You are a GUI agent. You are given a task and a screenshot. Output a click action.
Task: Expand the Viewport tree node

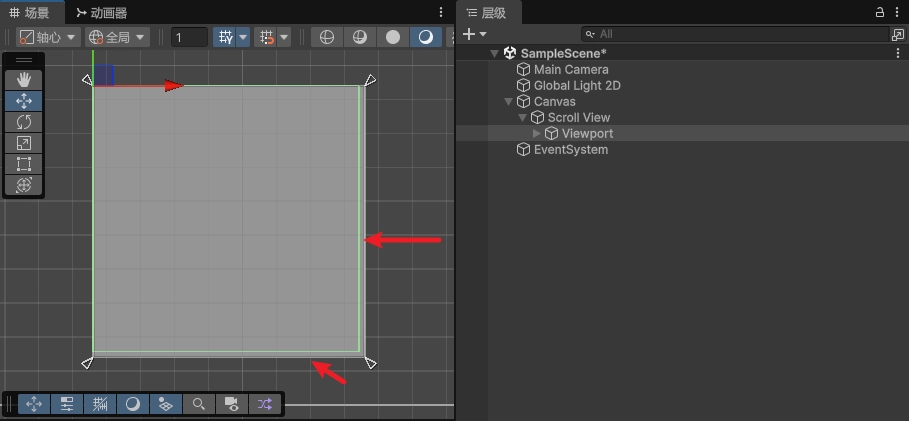[537, 134]
